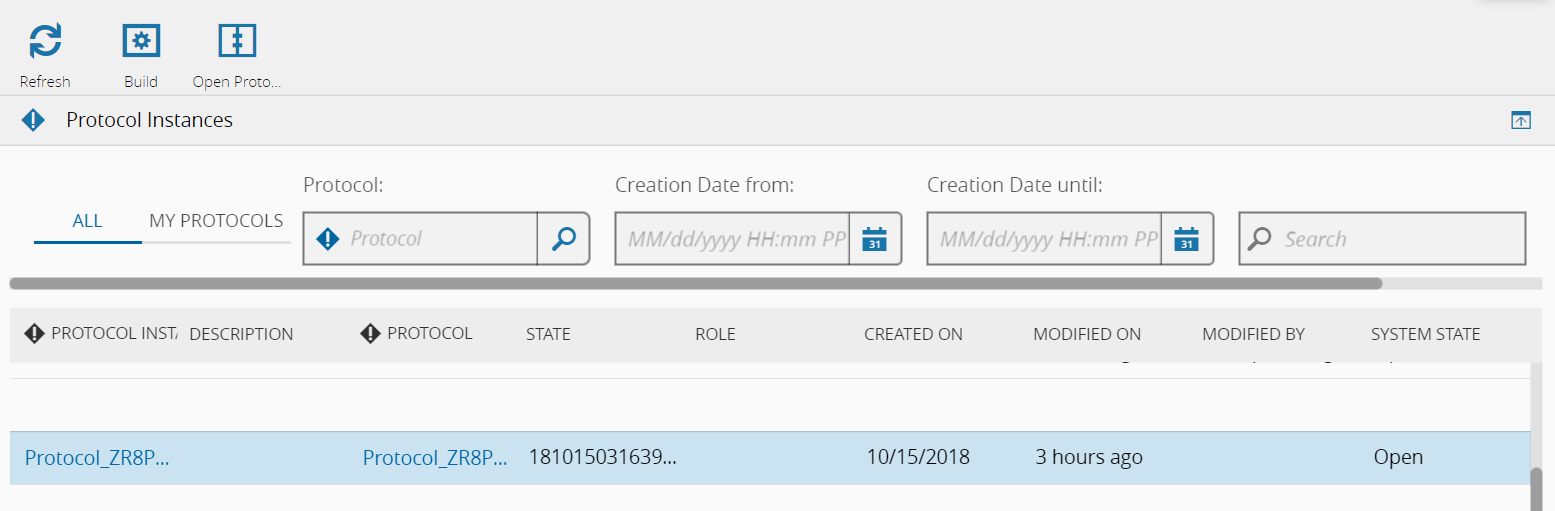Click the Protocol filter input field

coord(440,239)
